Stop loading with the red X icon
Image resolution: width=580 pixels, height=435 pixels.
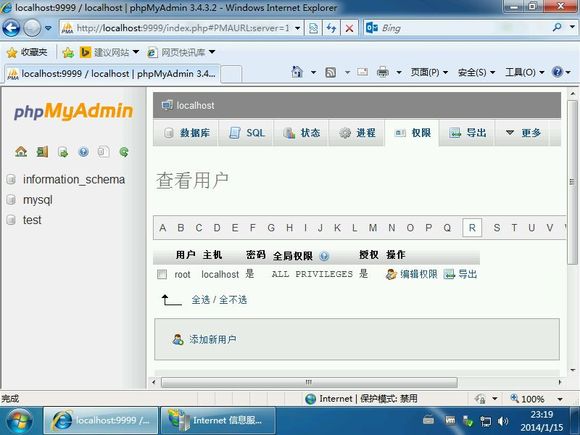tap(349, 28)
